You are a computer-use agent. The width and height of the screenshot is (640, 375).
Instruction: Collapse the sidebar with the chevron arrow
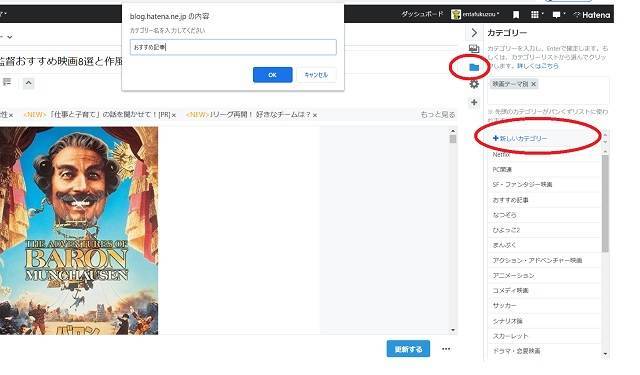click(474, 33)
